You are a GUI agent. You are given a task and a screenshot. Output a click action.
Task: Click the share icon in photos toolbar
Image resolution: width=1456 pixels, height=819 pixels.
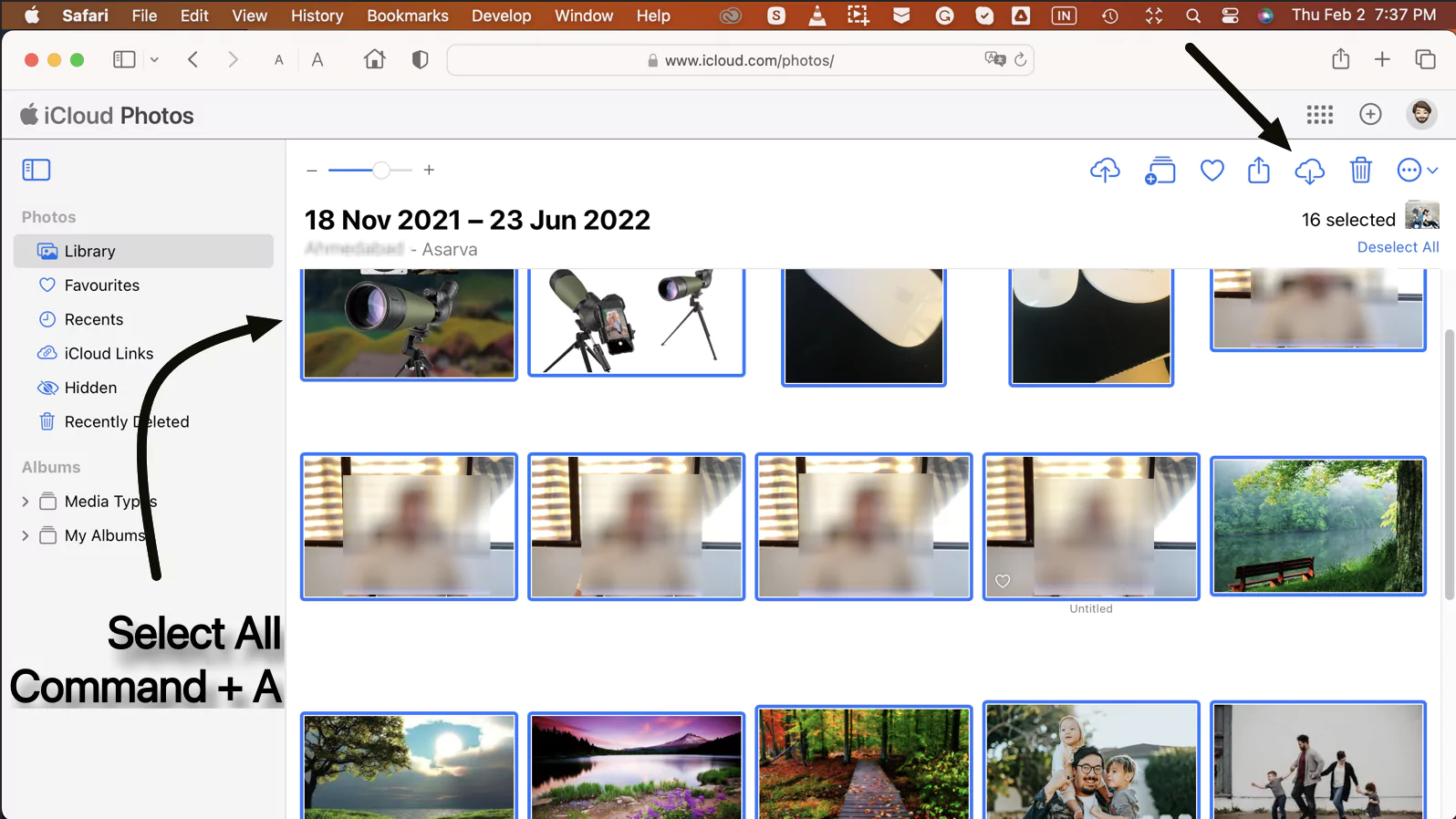[1259, 171]
